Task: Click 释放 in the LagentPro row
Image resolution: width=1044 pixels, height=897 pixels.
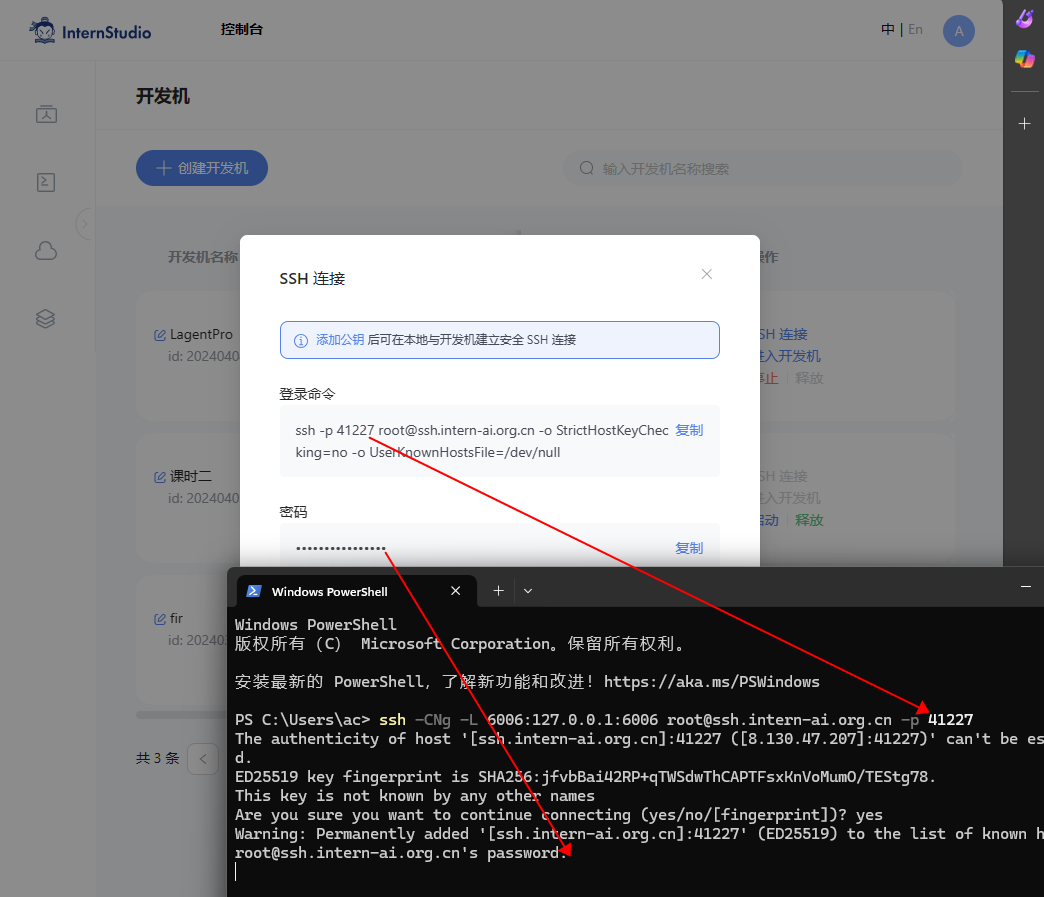Action: (809, 378)
